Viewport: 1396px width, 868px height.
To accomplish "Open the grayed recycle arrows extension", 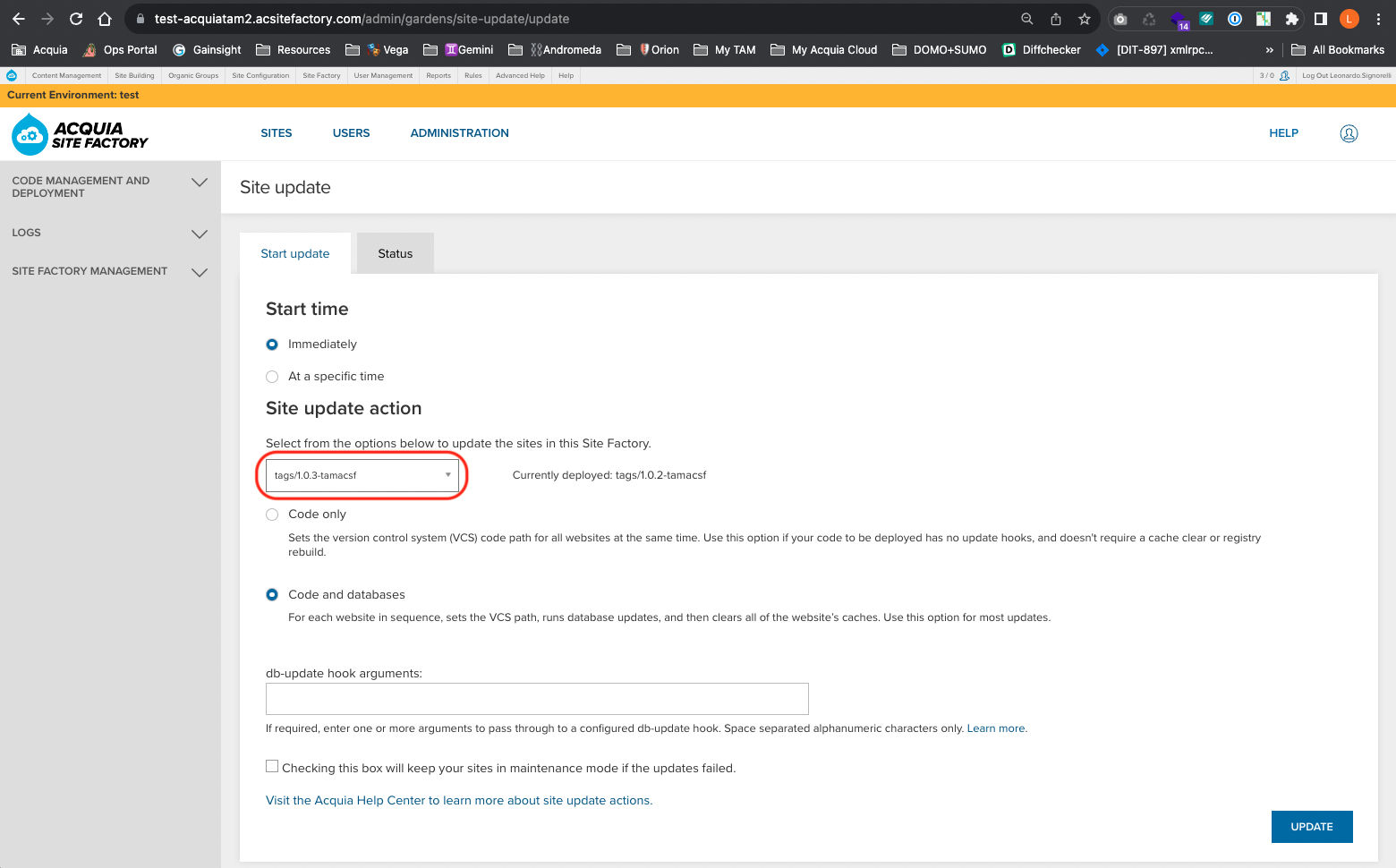I will tap(1149, 19).
